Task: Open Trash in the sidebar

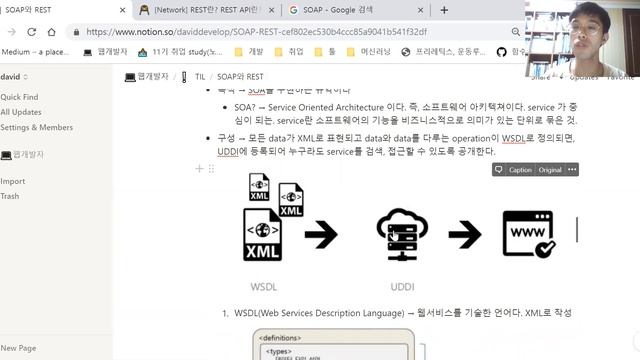Action: (10, 196)
